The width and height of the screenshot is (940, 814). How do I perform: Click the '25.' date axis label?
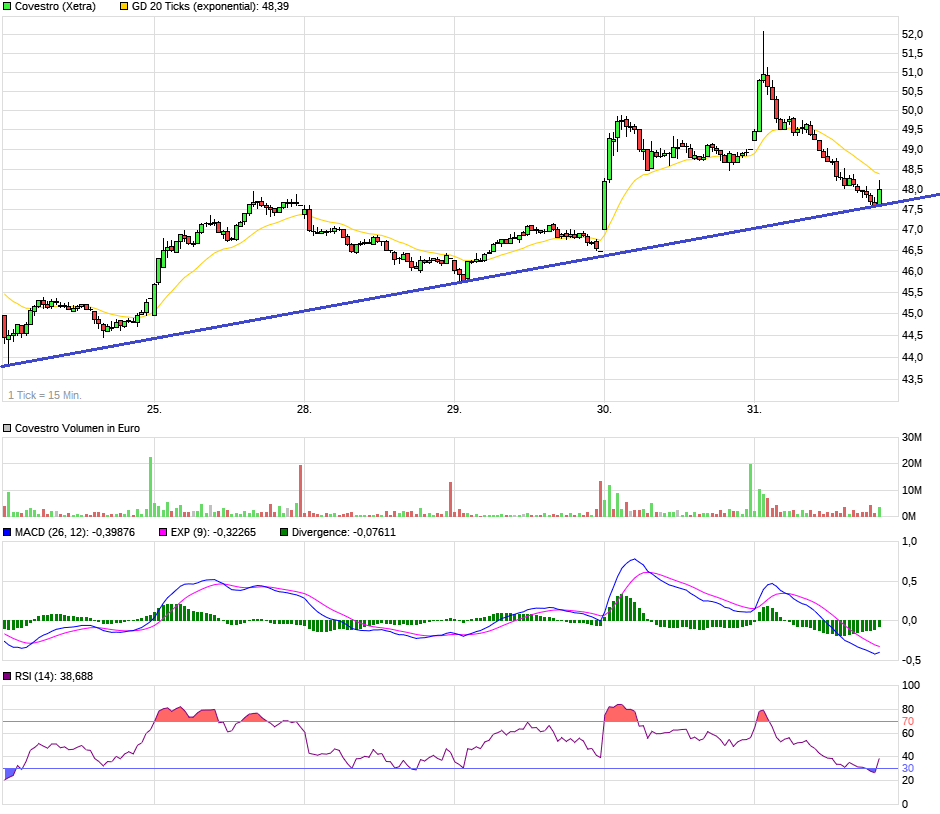click(154, 409)
